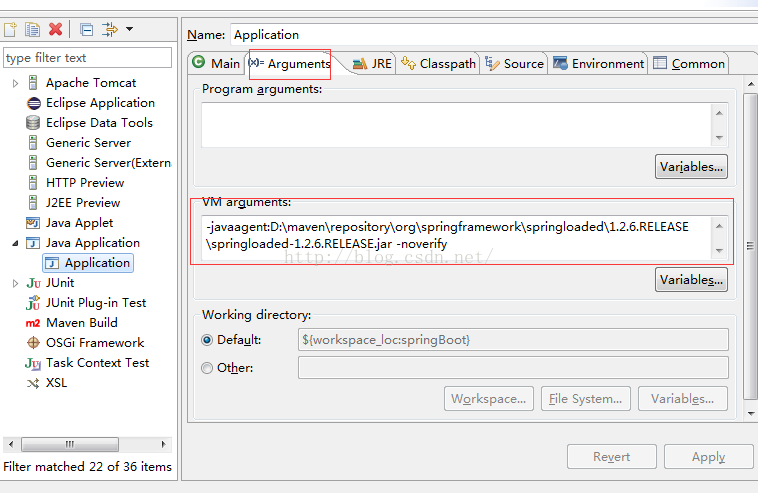Click the Java Applet icon
Viewport: 758px width, 493px height.
click(33, 223)
